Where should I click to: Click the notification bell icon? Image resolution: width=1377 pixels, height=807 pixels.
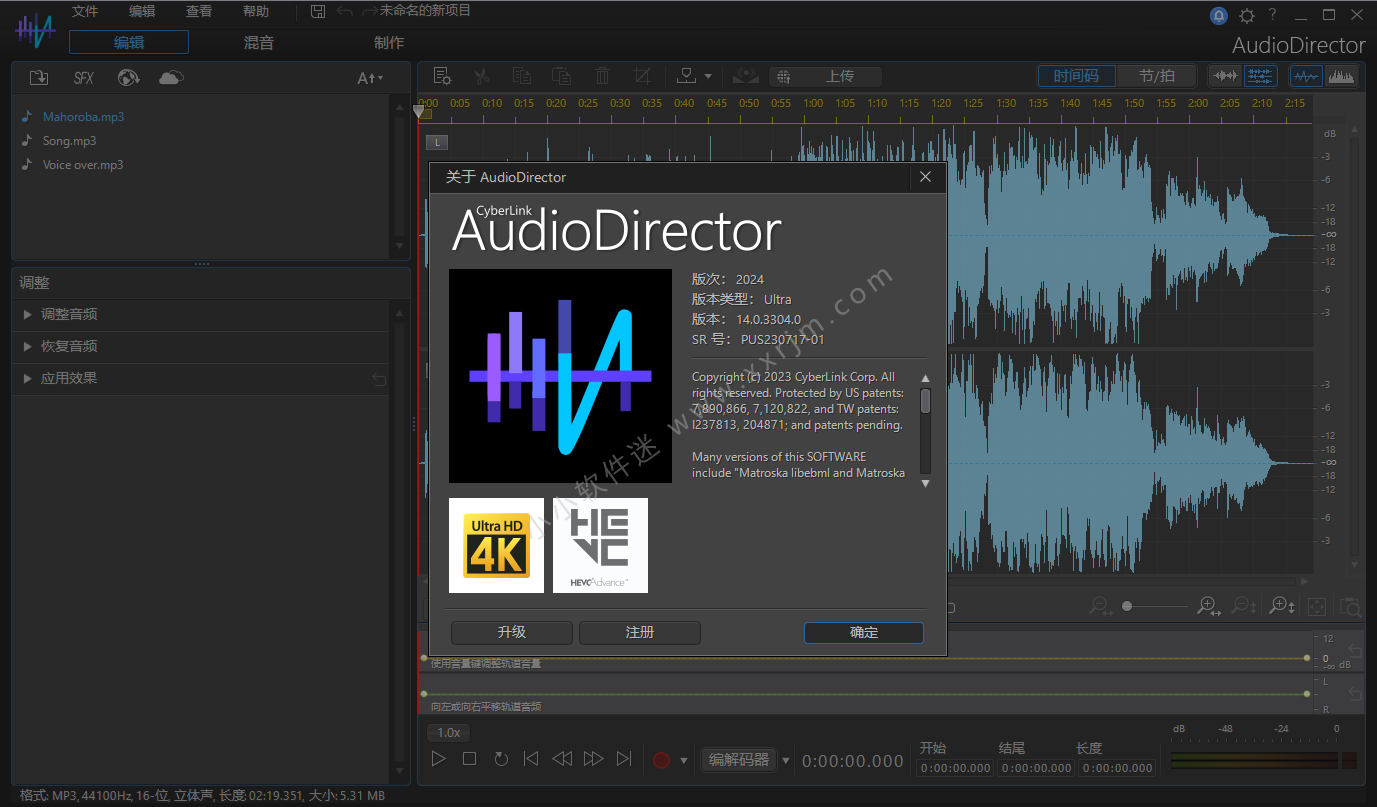tap(1219, 15)
